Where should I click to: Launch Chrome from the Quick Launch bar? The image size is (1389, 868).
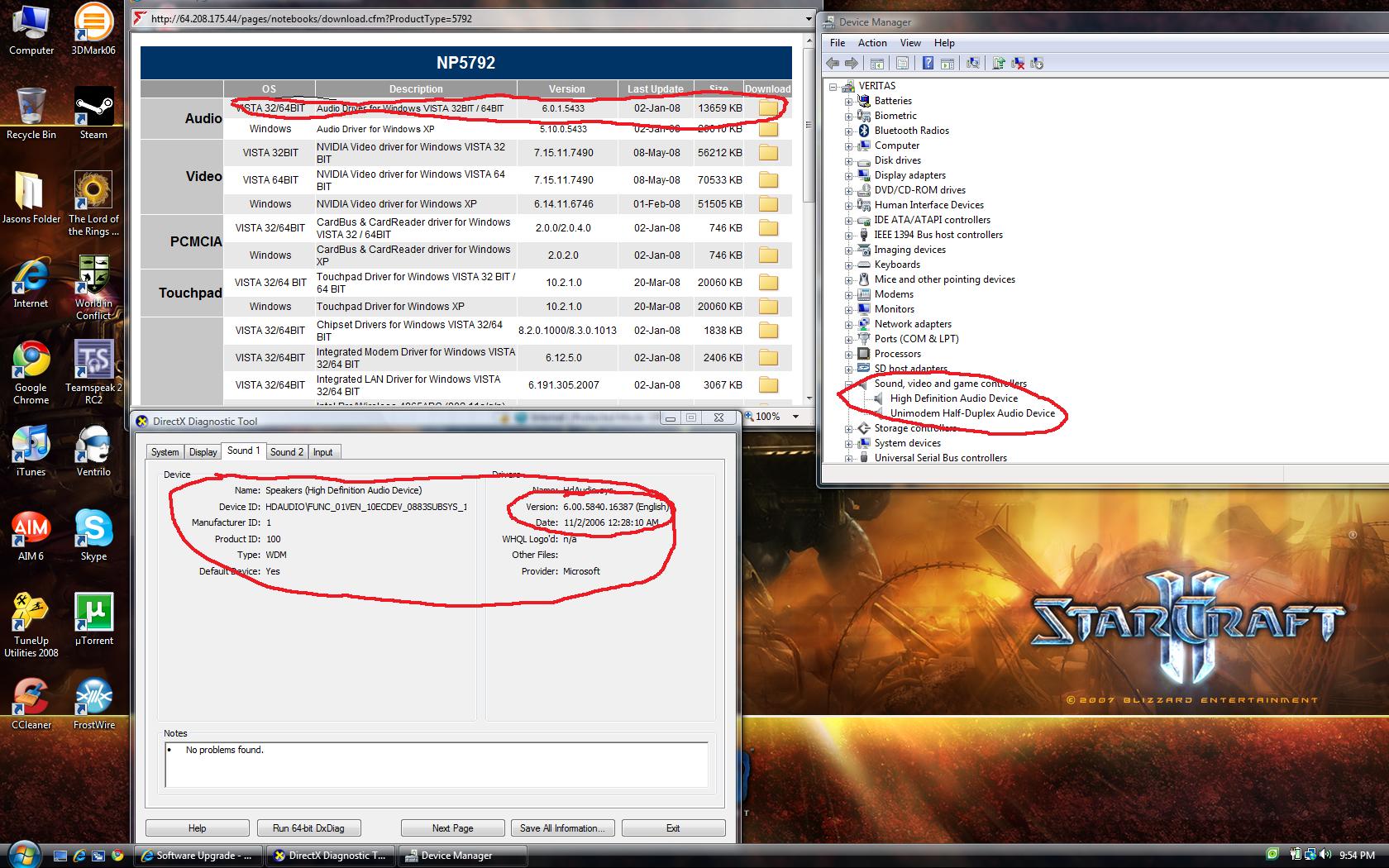click(x=118, y=856)
